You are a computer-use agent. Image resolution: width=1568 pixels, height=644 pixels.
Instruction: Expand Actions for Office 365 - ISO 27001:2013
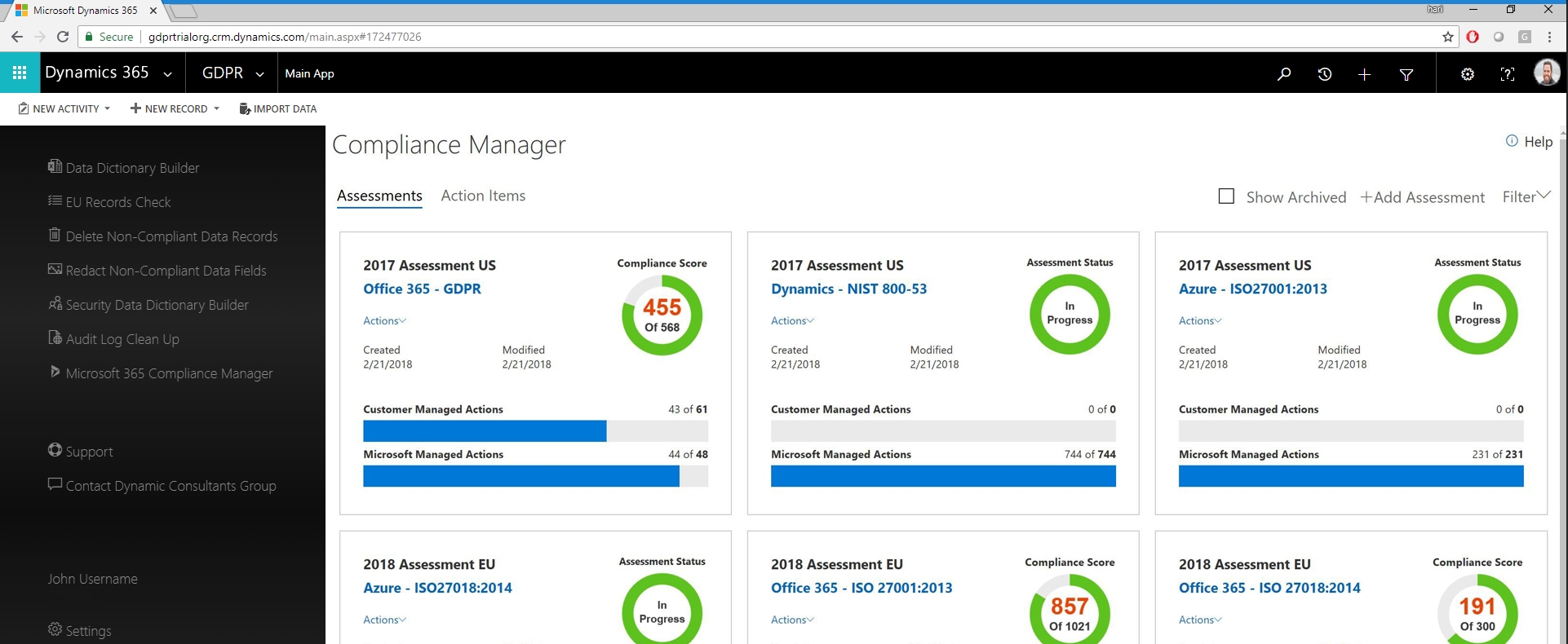point(792,620)
